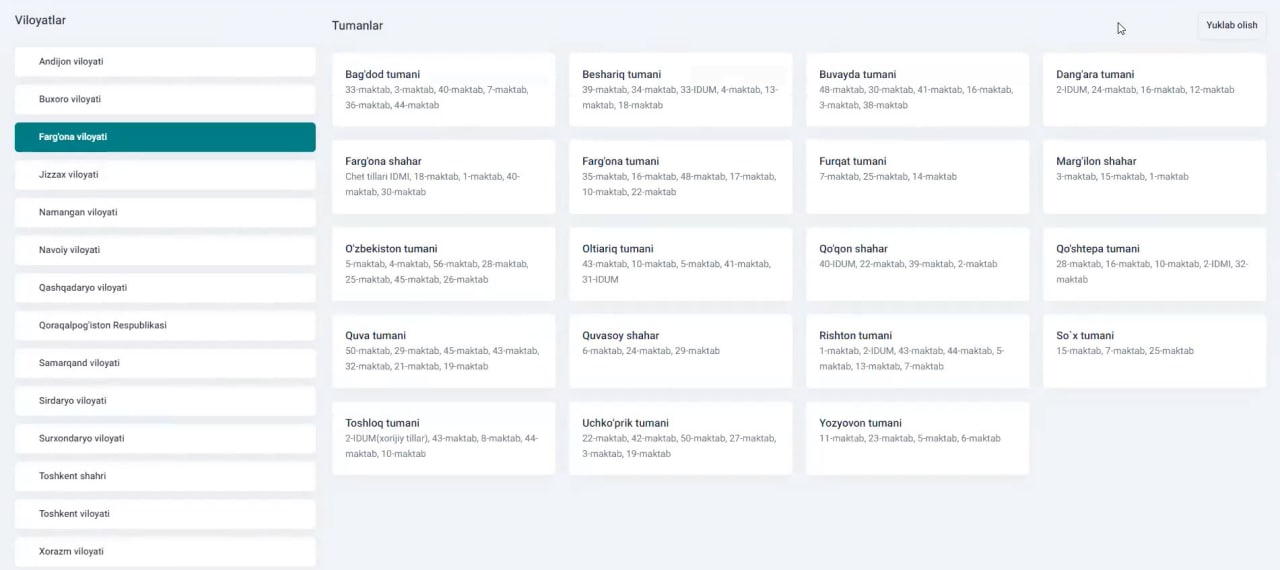The height and width of the screenshot is (570, 1280).
Task: Select Andijon viloyati in the list
Action: pos(165,62)
